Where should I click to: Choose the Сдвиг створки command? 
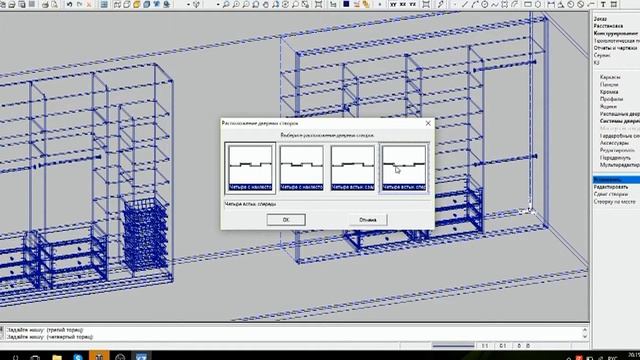pyautogui.click(x=611, y=194)
